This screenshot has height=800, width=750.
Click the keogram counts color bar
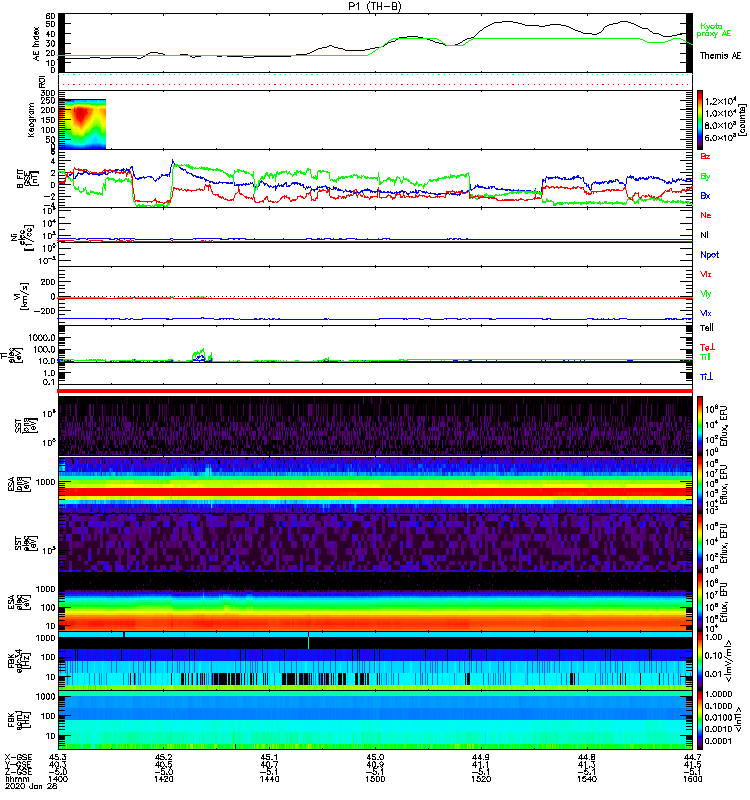click(702, 119)
